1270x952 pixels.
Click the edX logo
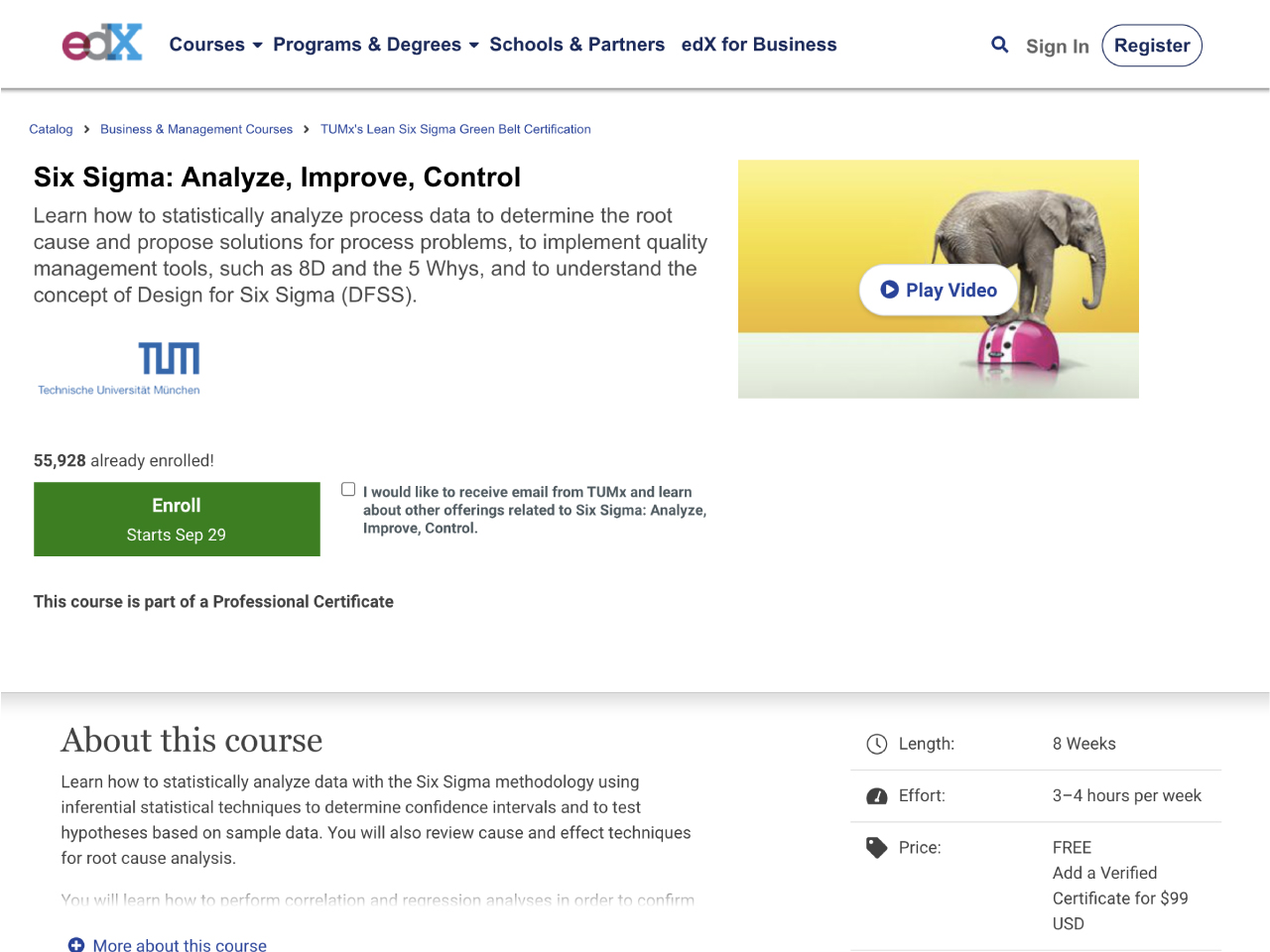[102, 43]
